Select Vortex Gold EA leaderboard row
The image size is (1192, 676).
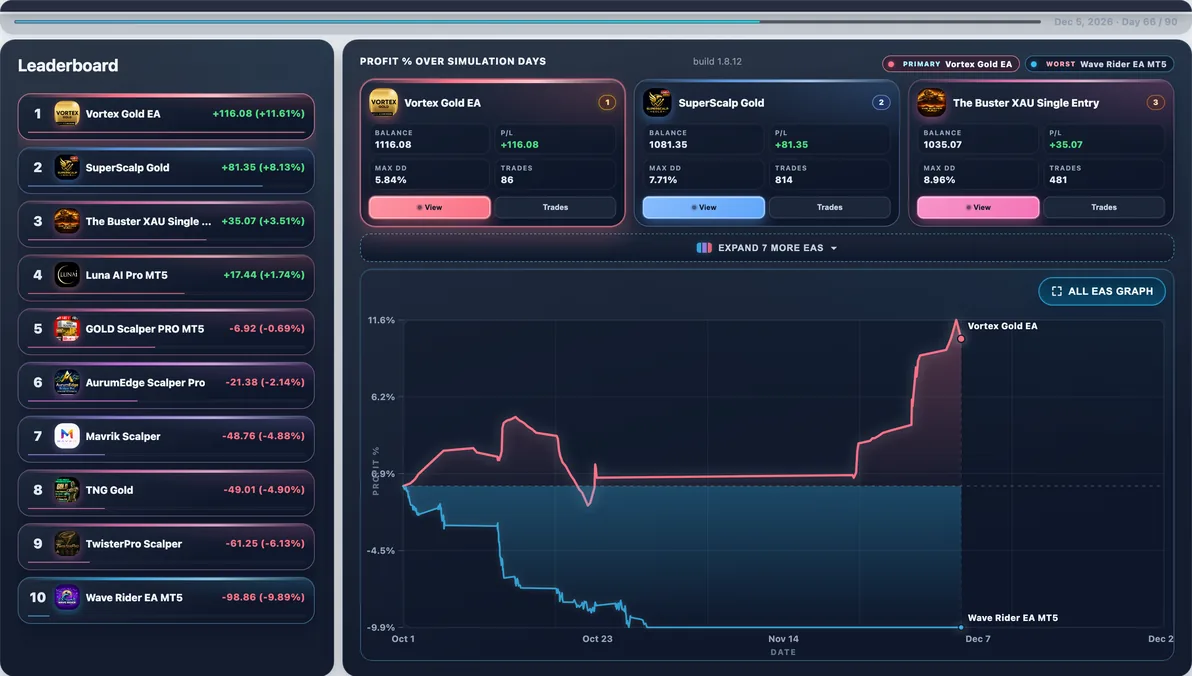[166, 116]
